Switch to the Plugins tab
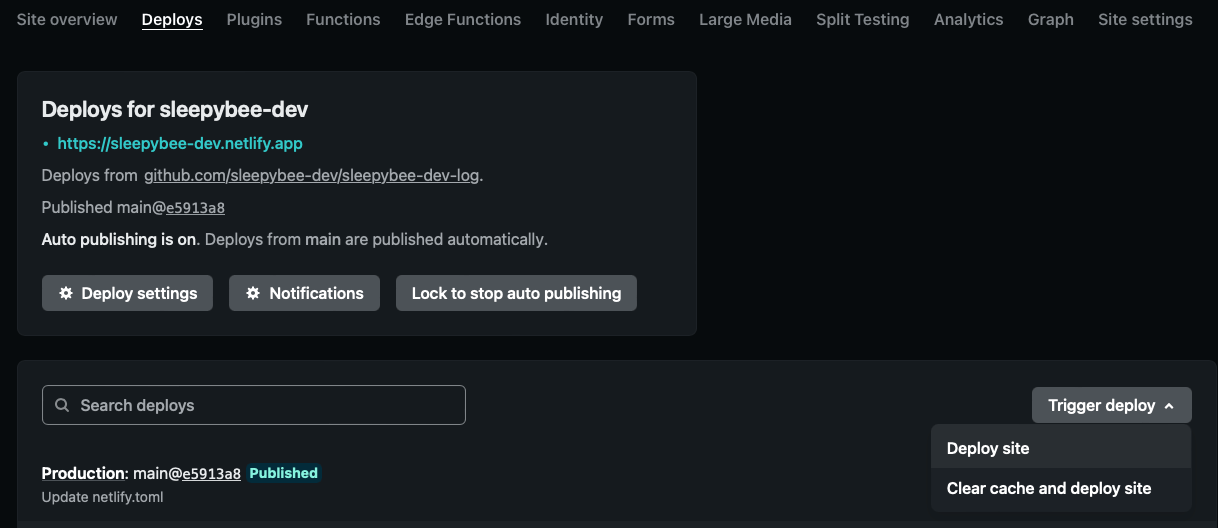The width and height of the screenshot is (1218, 528). [x=254, y=19]
